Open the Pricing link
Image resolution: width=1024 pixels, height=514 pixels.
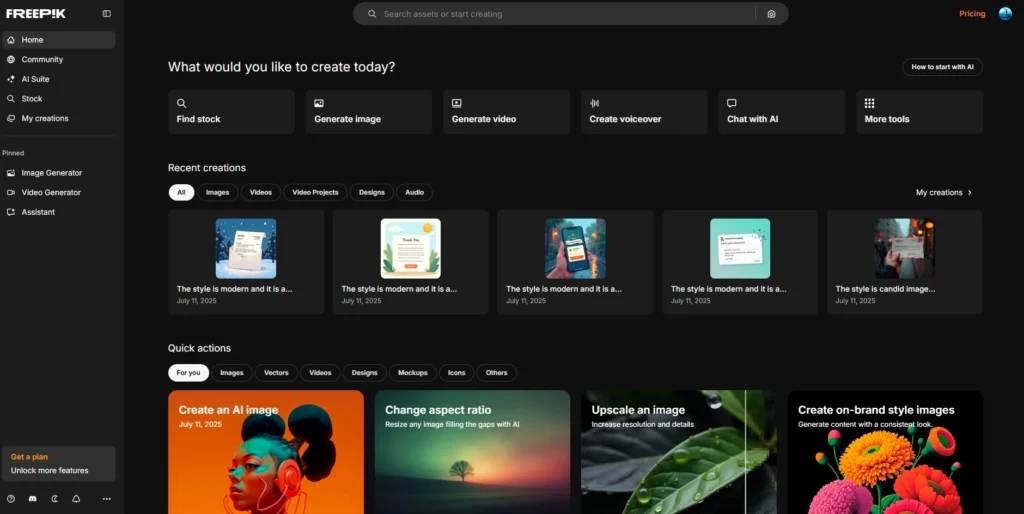[x=972, y=14]
